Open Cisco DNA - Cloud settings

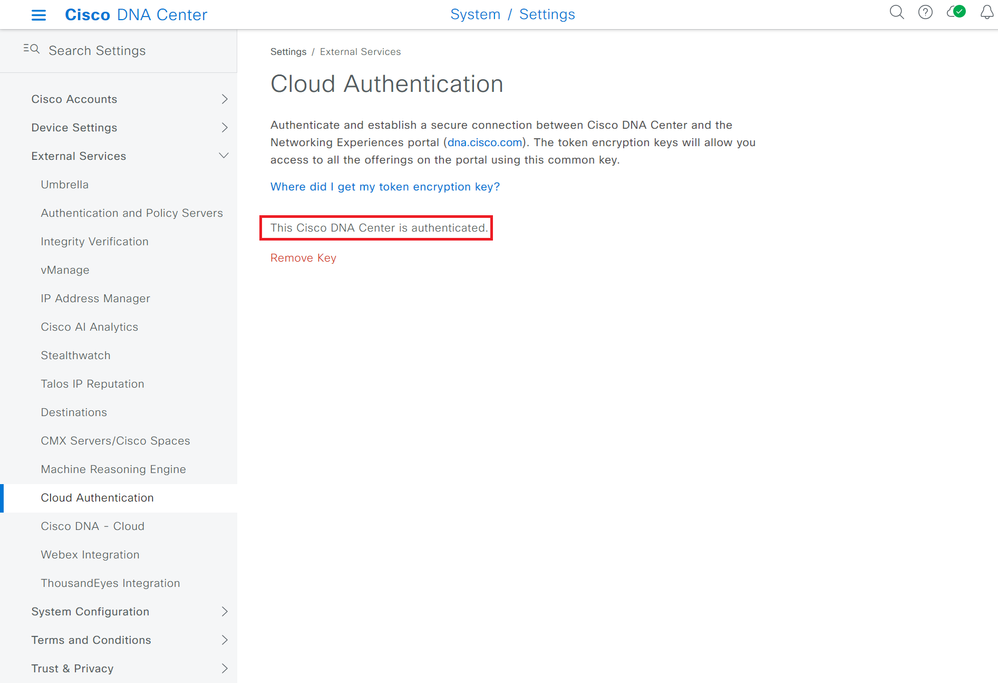tap(92, 526)
